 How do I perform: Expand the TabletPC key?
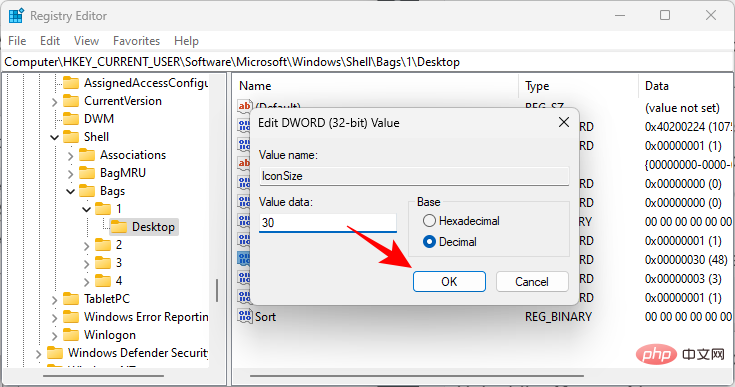54,299
